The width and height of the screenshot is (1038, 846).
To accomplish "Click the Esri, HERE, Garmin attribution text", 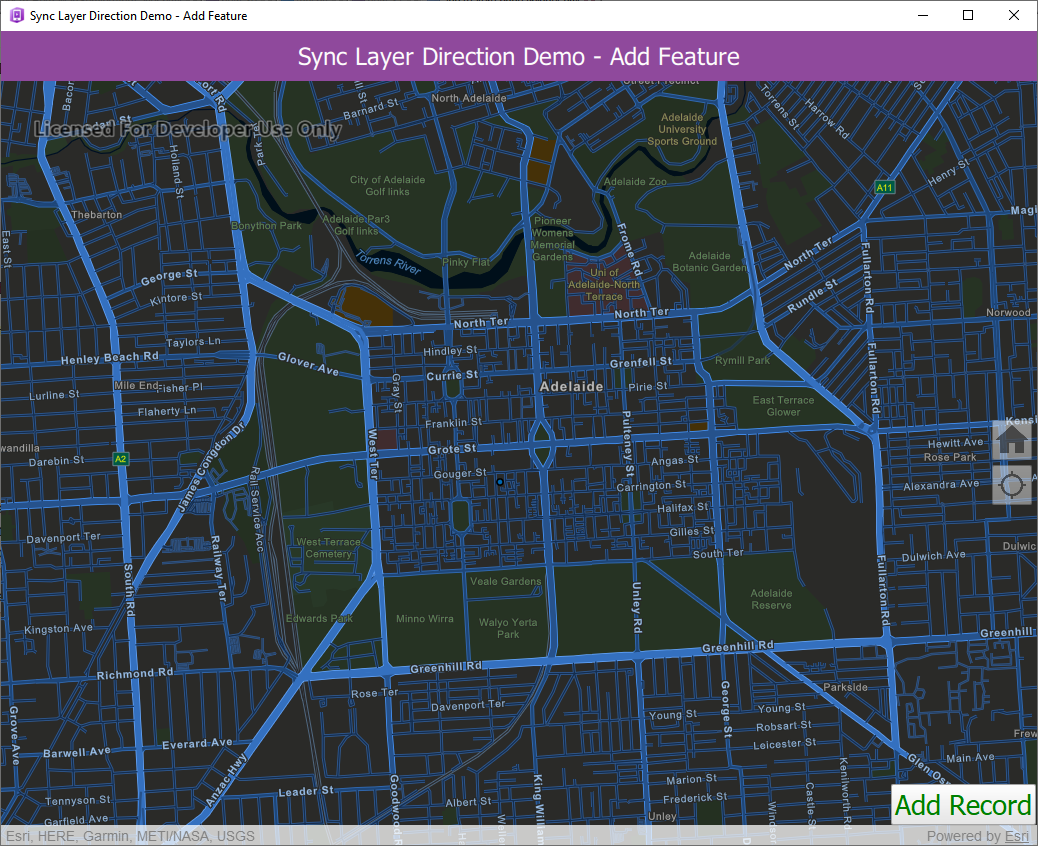I will [130, 836].
